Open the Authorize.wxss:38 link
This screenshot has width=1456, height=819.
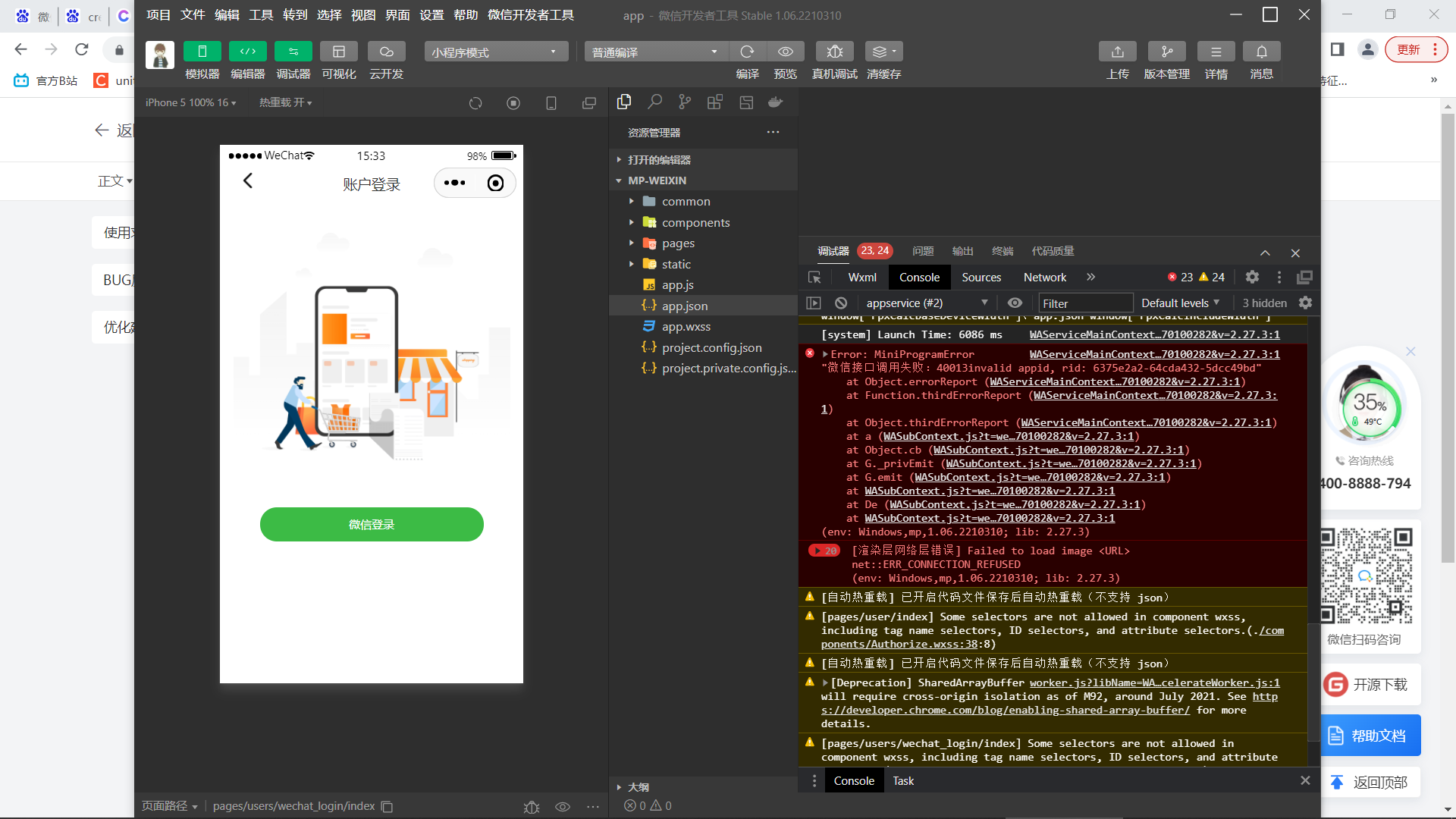point(1053,637)
